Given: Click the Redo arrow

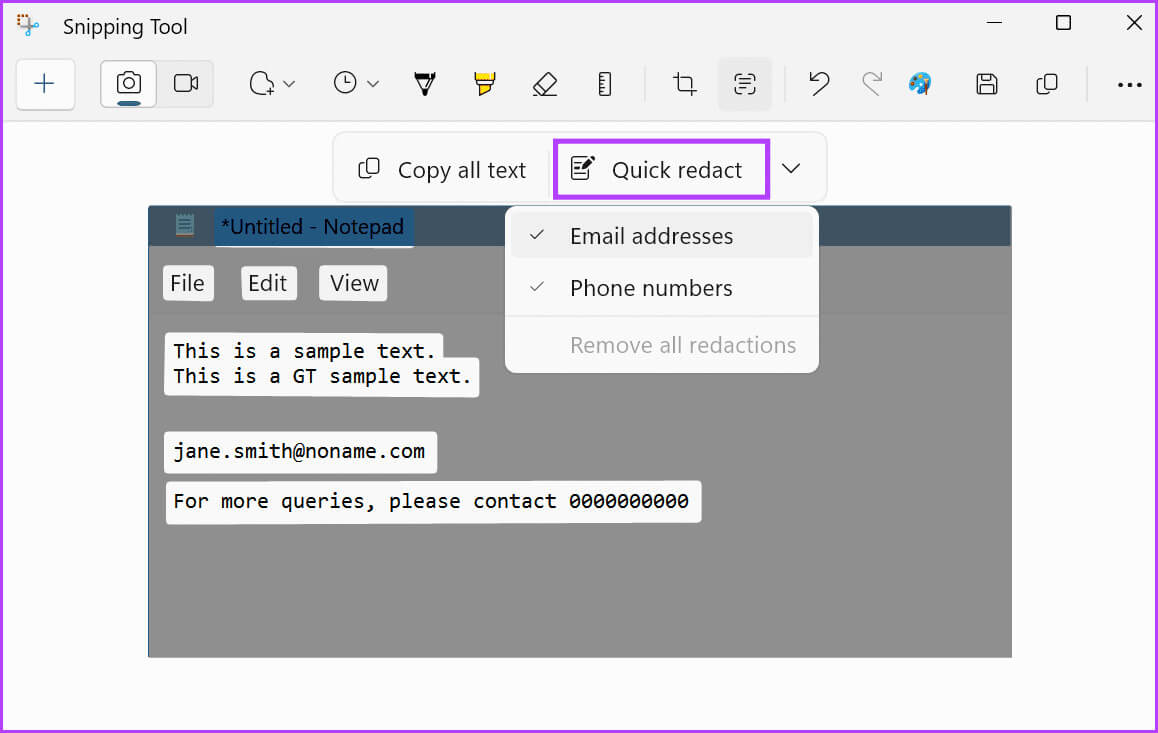Looking at the screenshot, I should click(x=872, y=84).
